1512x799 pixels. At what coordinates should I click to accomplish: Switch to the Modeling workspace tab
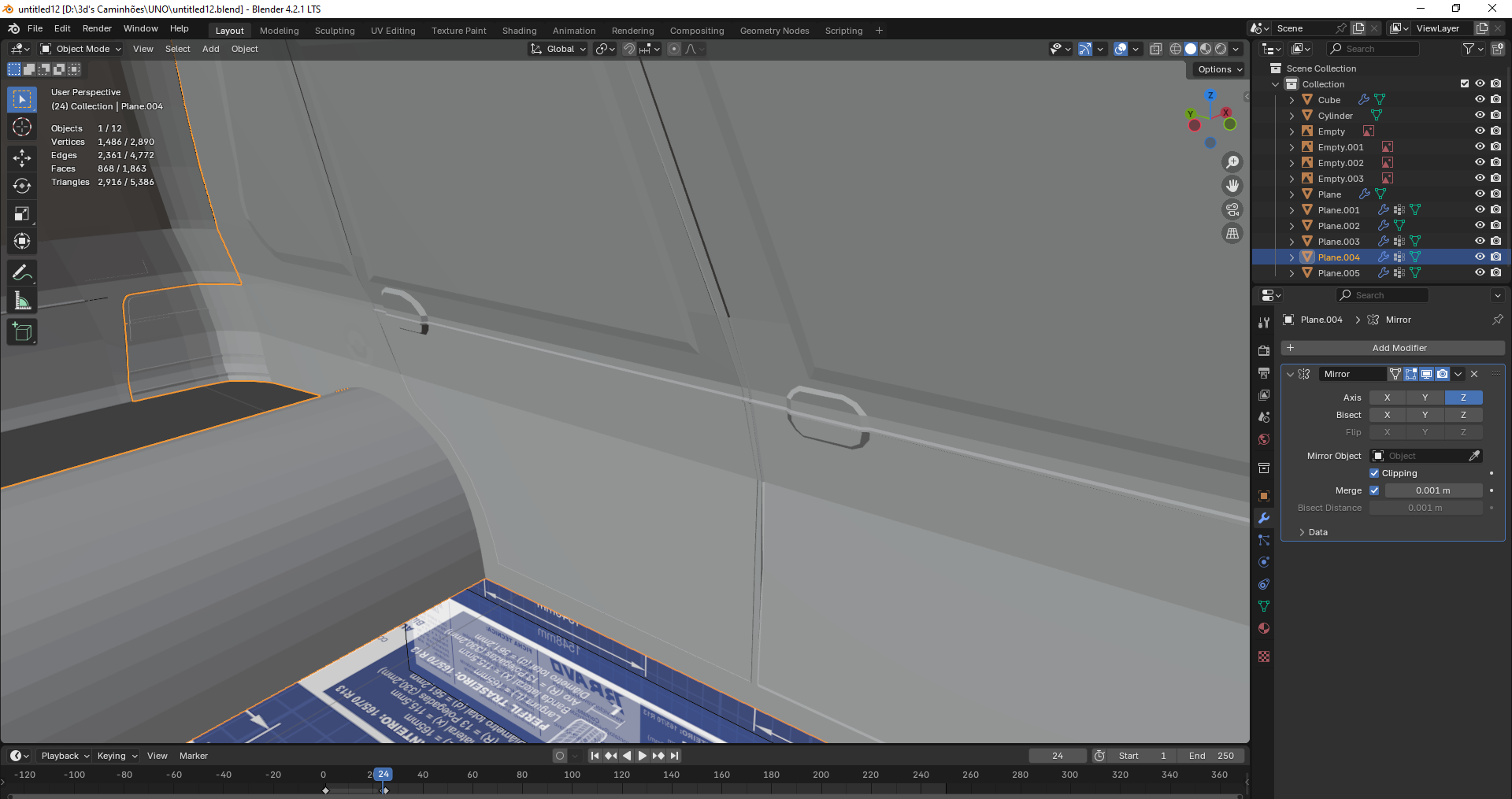pyautogui.click(x=280, y=31)
